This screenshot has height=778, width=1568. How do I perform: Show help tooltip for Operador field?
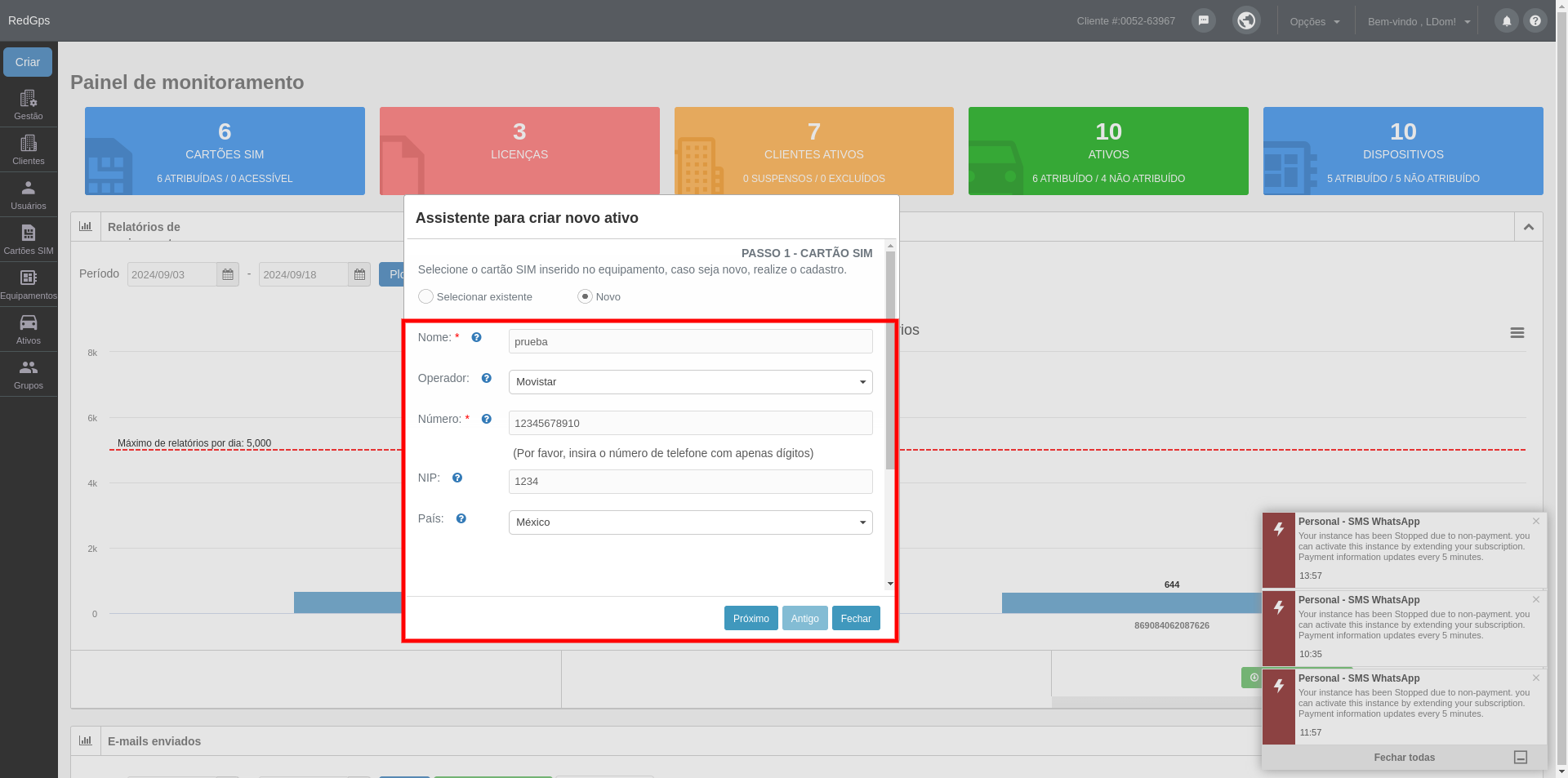click(x=487, y=378)
